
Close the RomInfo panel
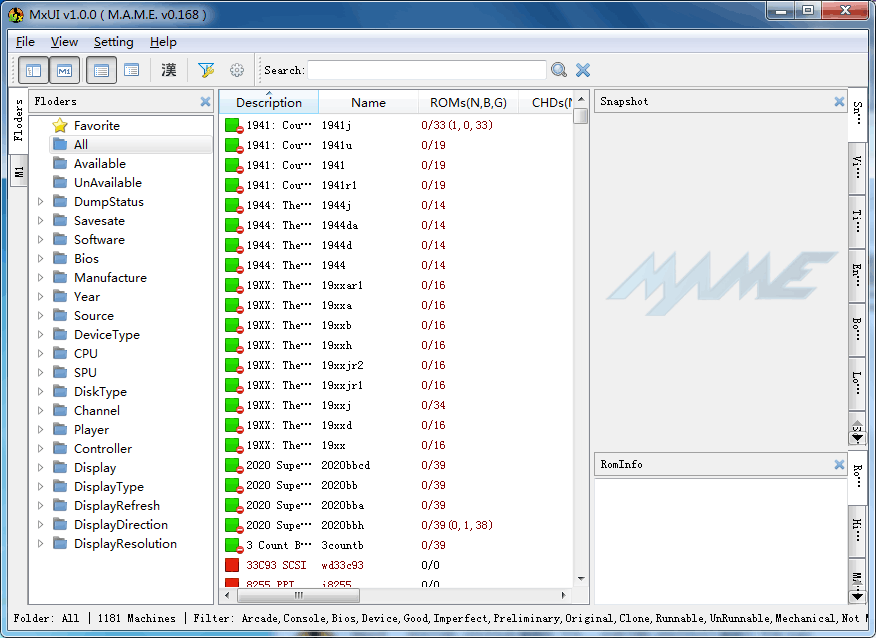tap(839, 465)
